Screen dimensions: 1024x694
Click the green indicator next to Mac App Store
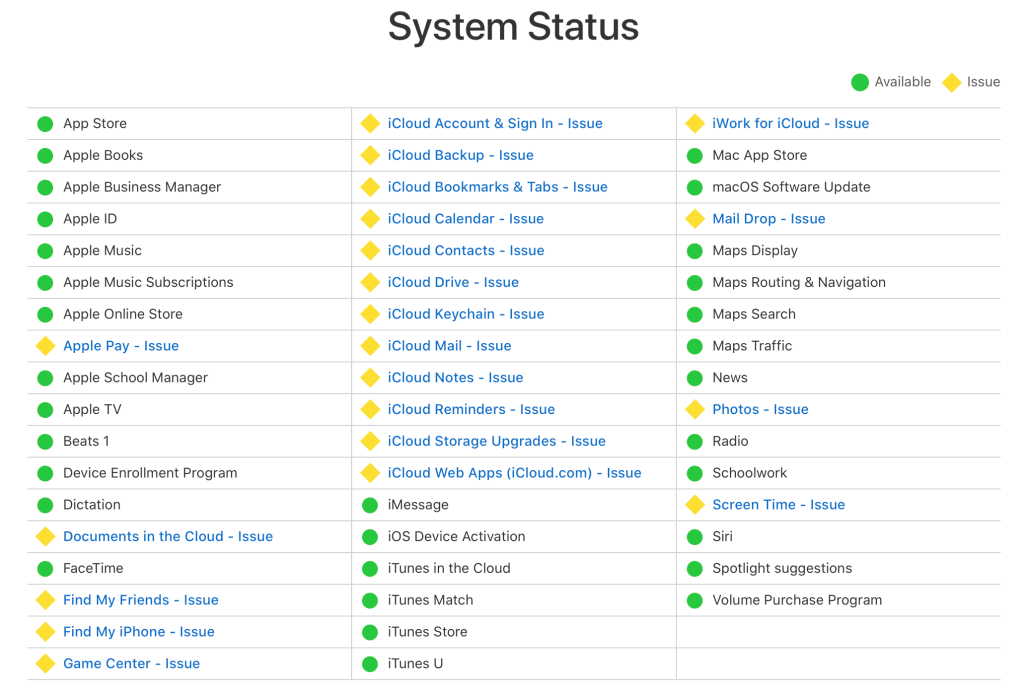click(695, 155)
